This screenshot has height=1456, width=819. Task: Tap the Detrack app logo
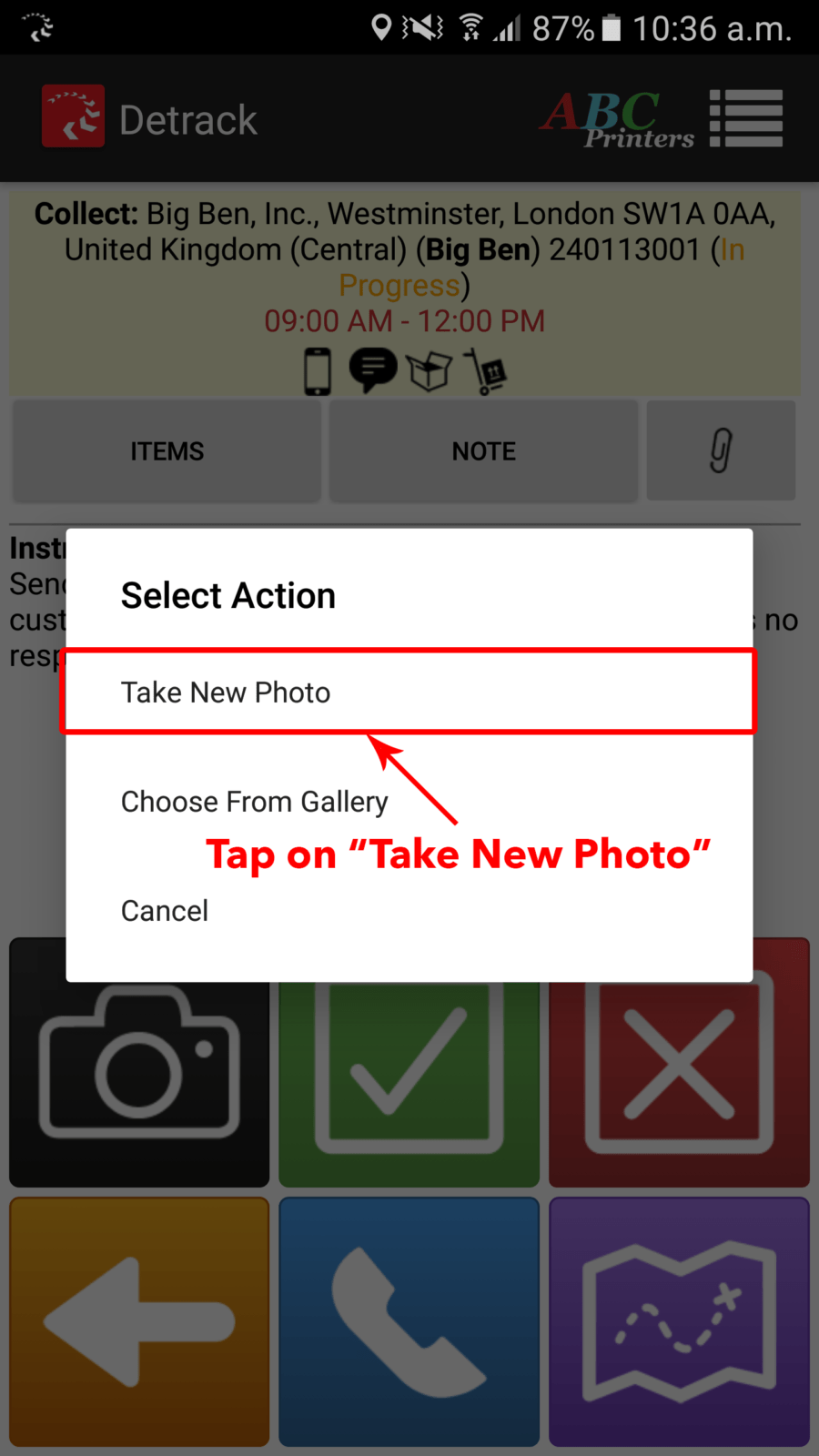pyautogui.click(x=73, y=116)
